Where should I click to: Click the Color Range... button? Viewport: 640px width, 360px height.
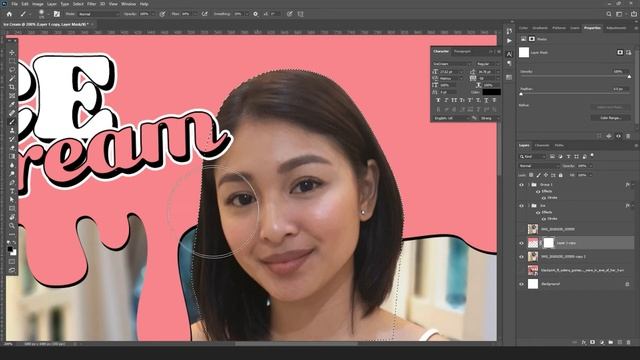[x=611, y=118]
